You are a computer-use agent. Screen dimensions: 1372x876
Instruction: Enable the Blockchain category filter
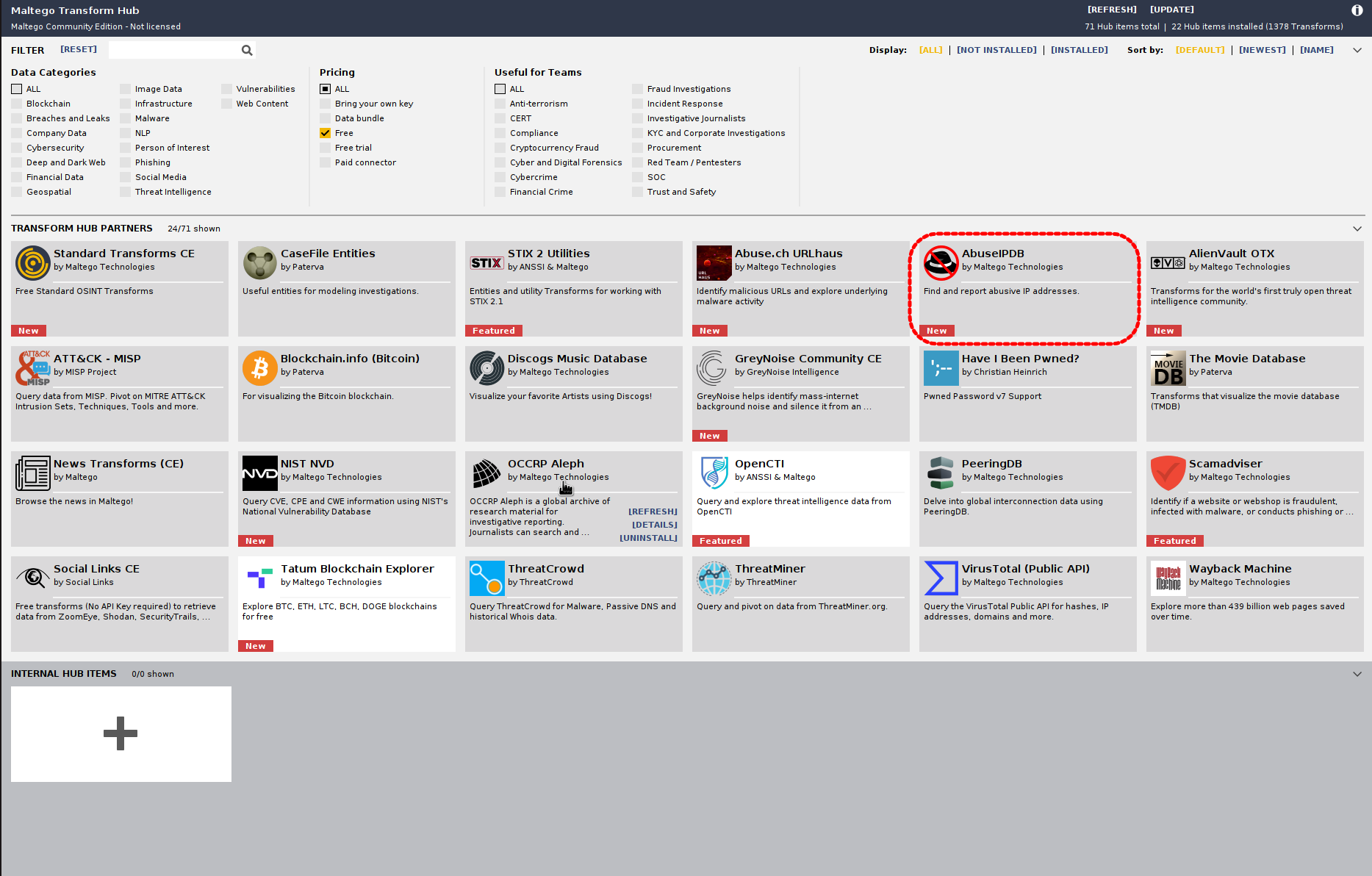click(x=16, y=104)
